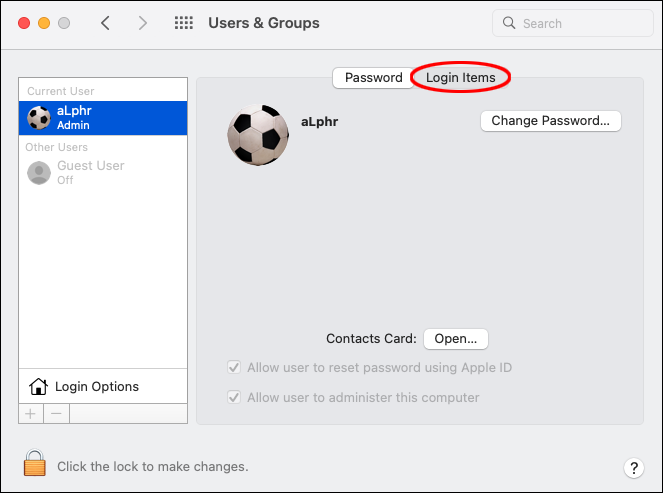Click the large soccer ball profile picture
The image size is (663, 493).
258,135
